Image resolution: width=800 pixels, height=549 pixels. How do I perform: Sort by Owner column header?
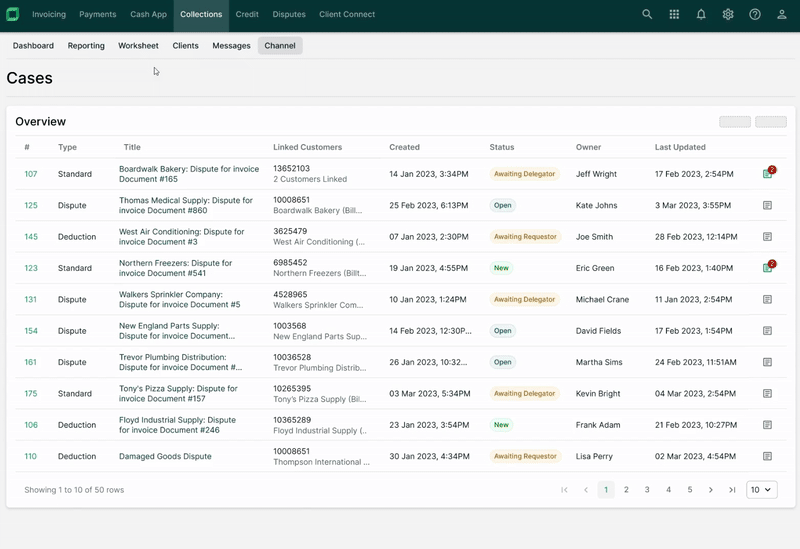click(588, 147)
